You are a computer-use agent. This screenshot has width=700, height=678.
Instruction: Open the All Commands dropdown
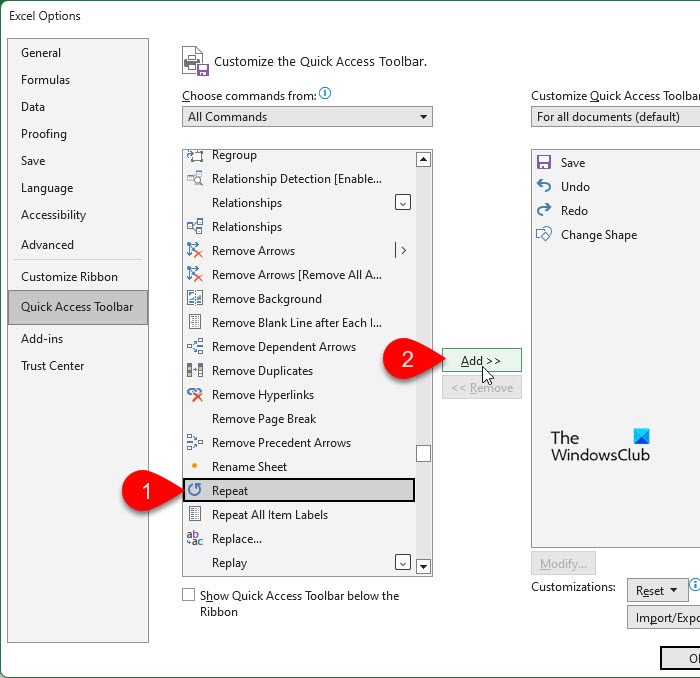coord(307,116)
